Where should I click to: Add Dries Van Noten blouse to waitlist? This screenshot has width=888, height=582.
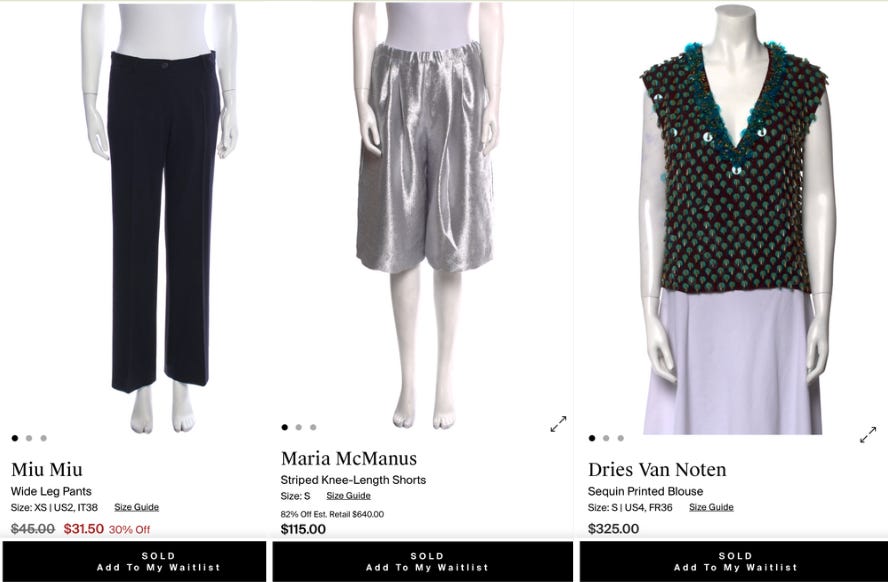tap(734, 562)
